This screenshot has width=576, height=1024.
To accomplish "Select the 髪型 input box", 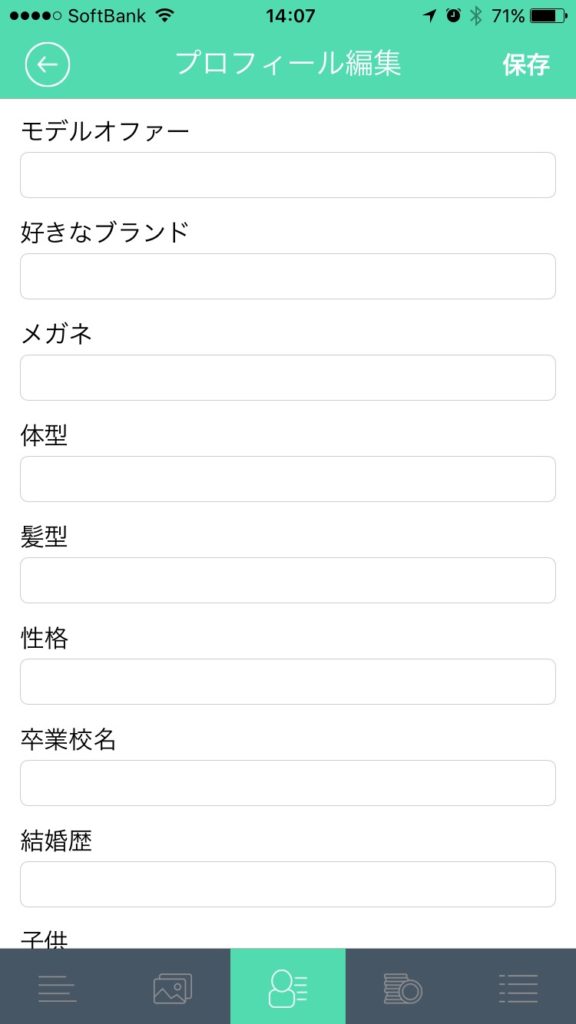I will (x=287, y=580).
